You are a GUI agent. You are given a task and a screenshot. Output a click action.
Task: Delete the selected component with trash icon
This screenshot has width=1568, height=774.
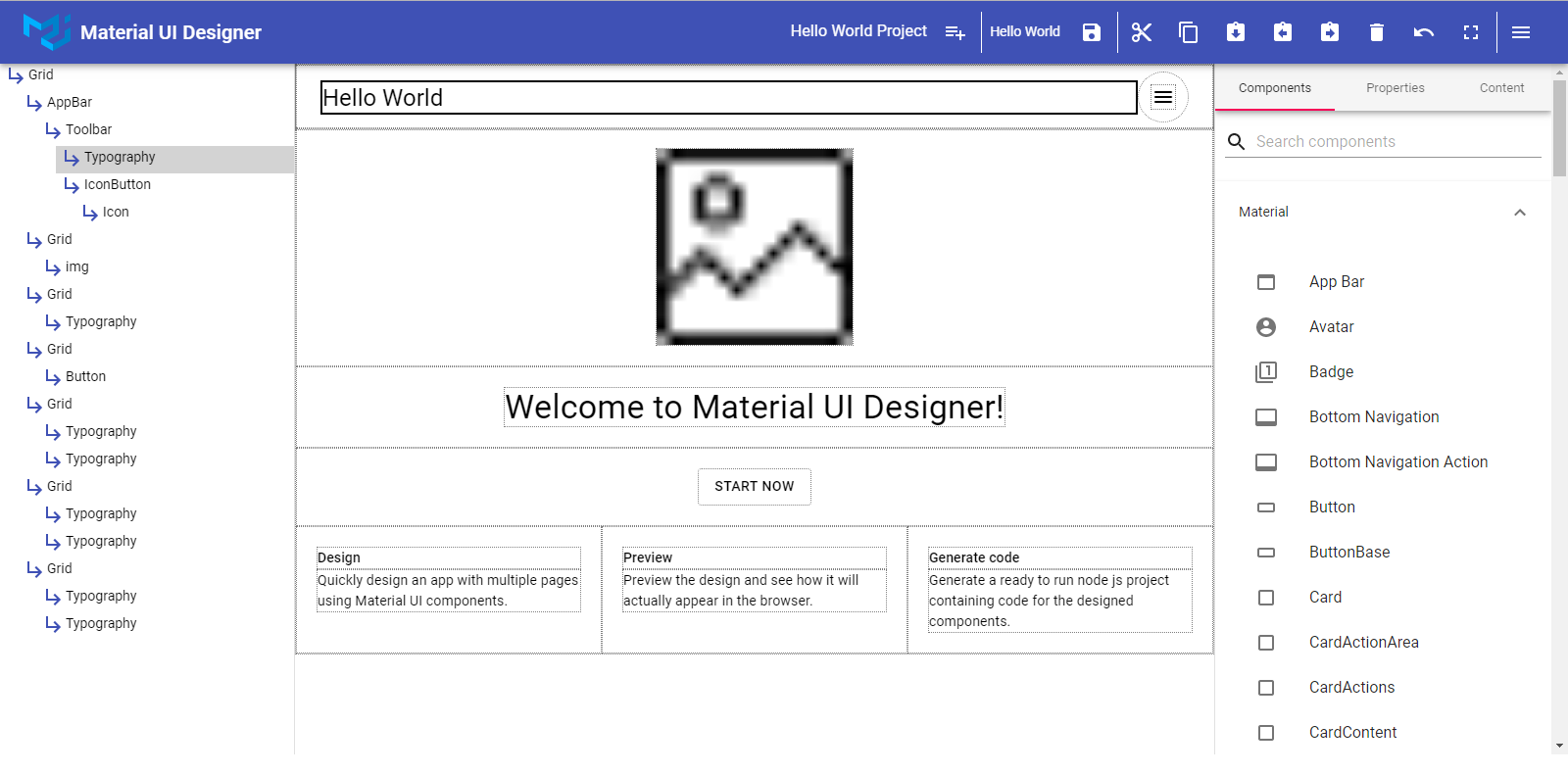point(1376,32)
